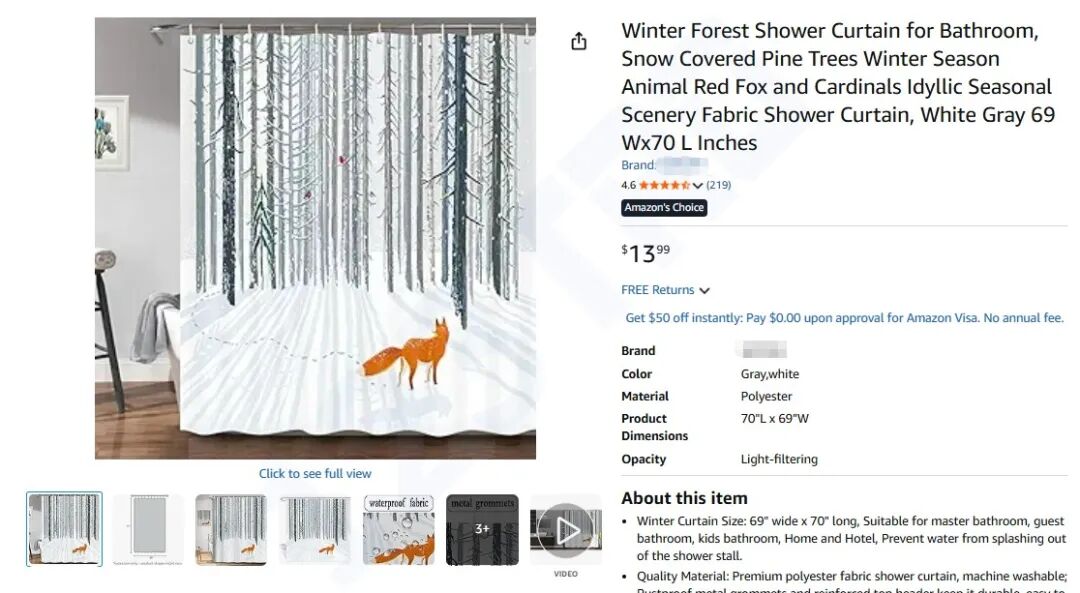The width and height of the screenshot is (1080, 593).
Task: Click 'Click to see full view' link
Action: coord(315,474)
